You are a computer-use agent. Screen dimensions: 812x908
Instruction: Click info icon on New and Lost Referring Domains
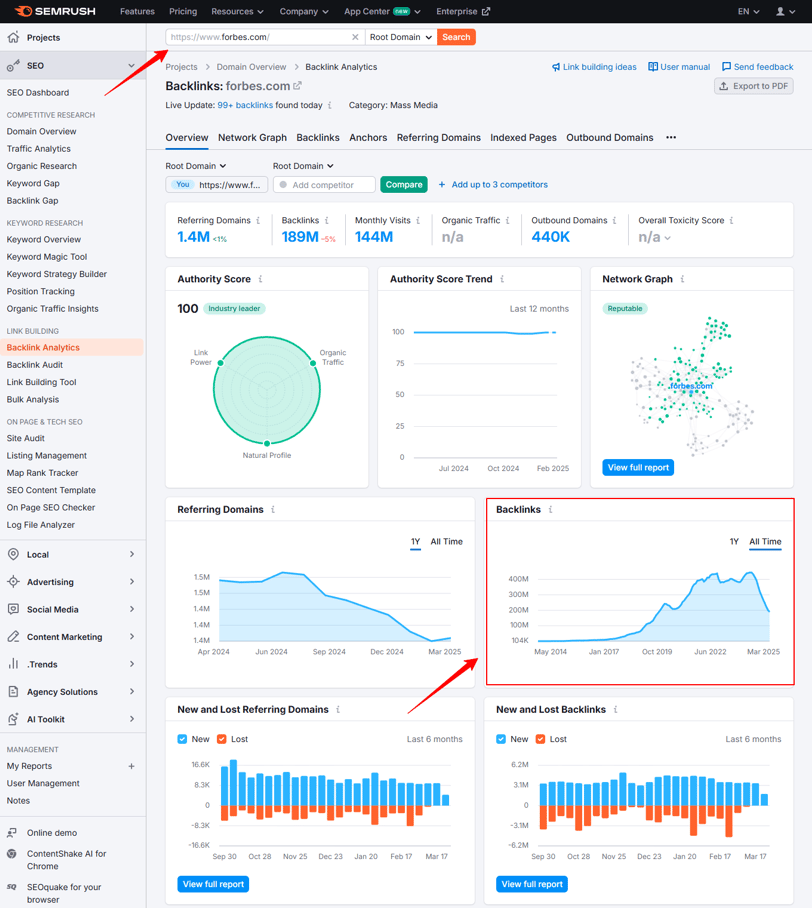(338, 709)
